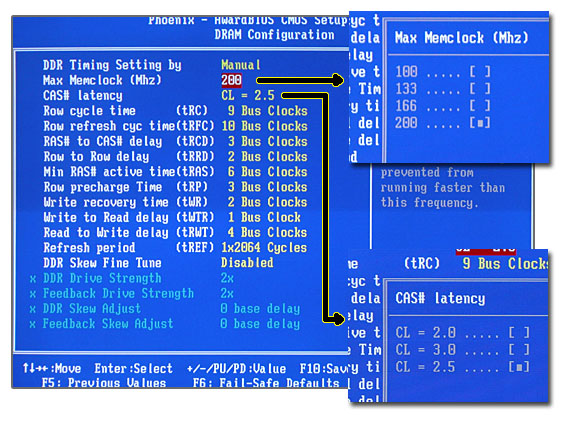This screenshot has height=421, width=569.
Task: Toggle DDR Skew Fine Tune Disabled value
Action: point(247,263)
